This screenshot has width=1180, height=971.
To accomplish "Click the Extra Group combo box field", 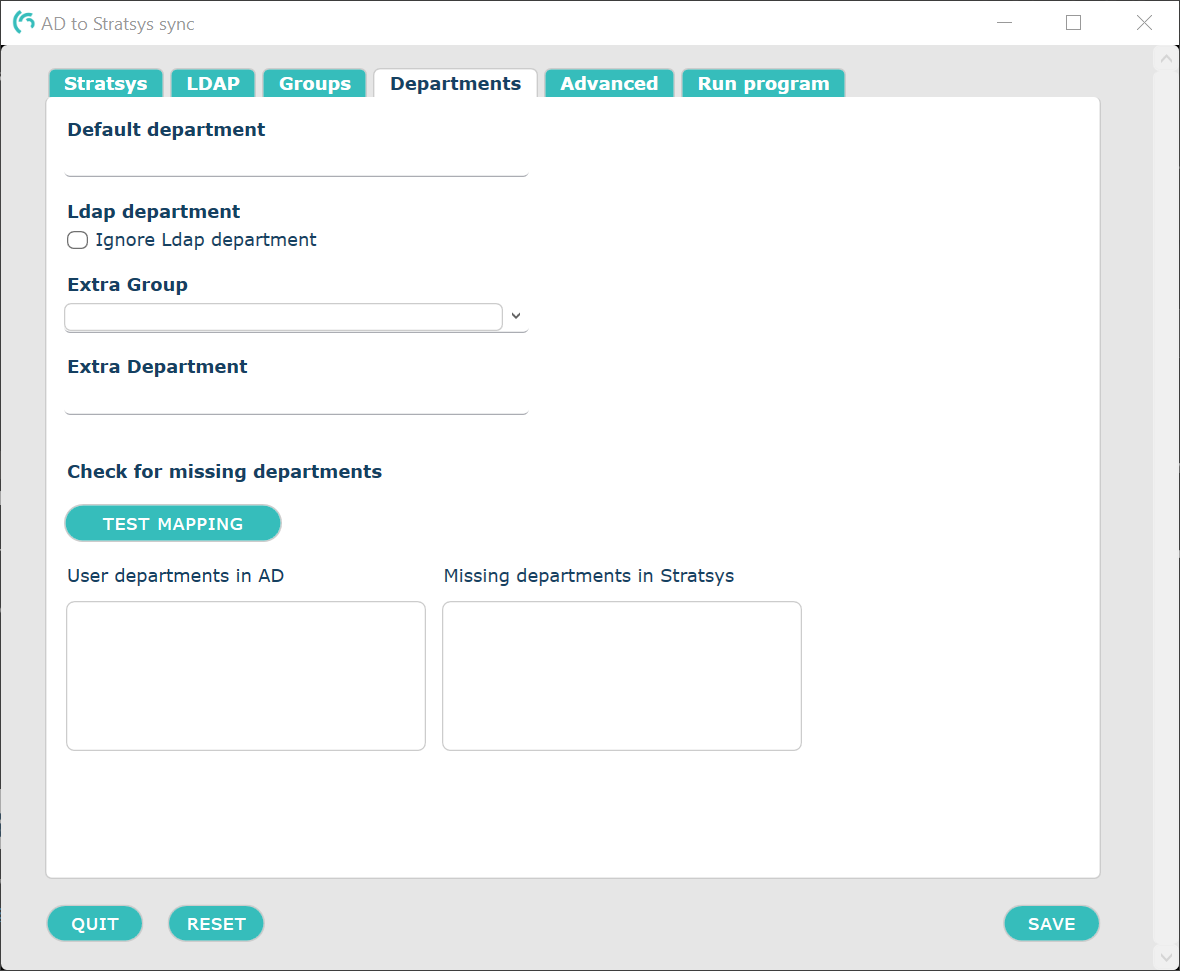I will (x=284, y=317).
